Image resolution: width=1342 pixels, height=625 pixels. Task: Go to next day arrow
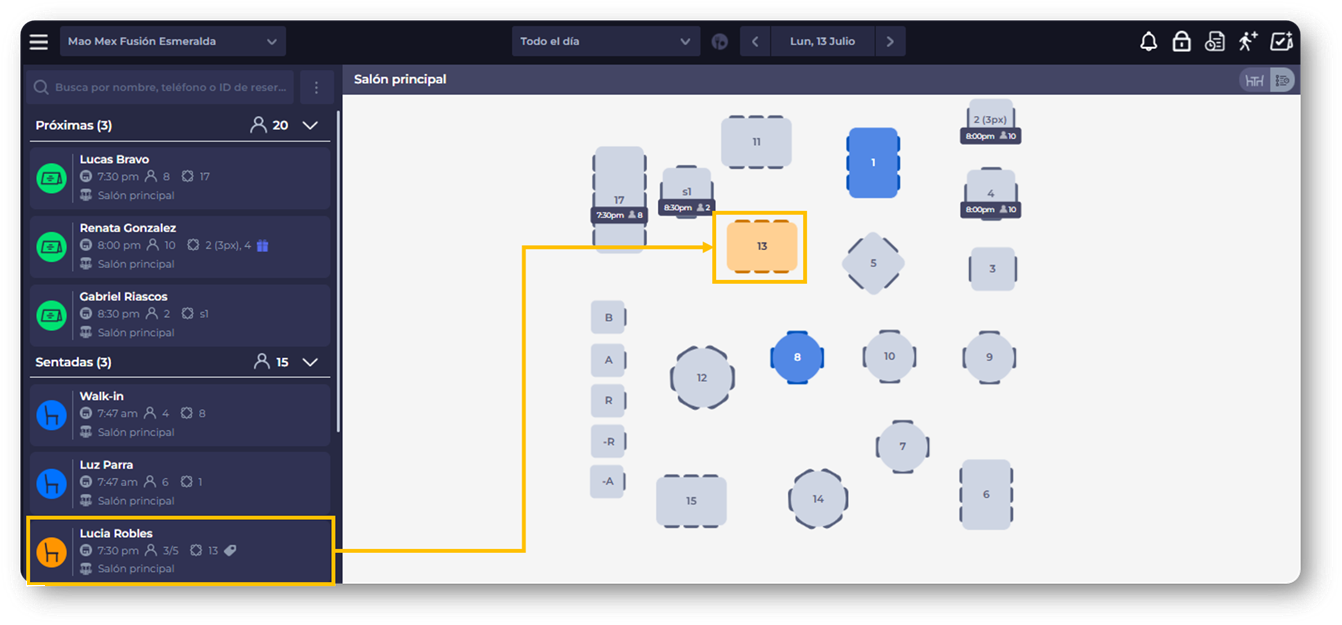(890, 42)
